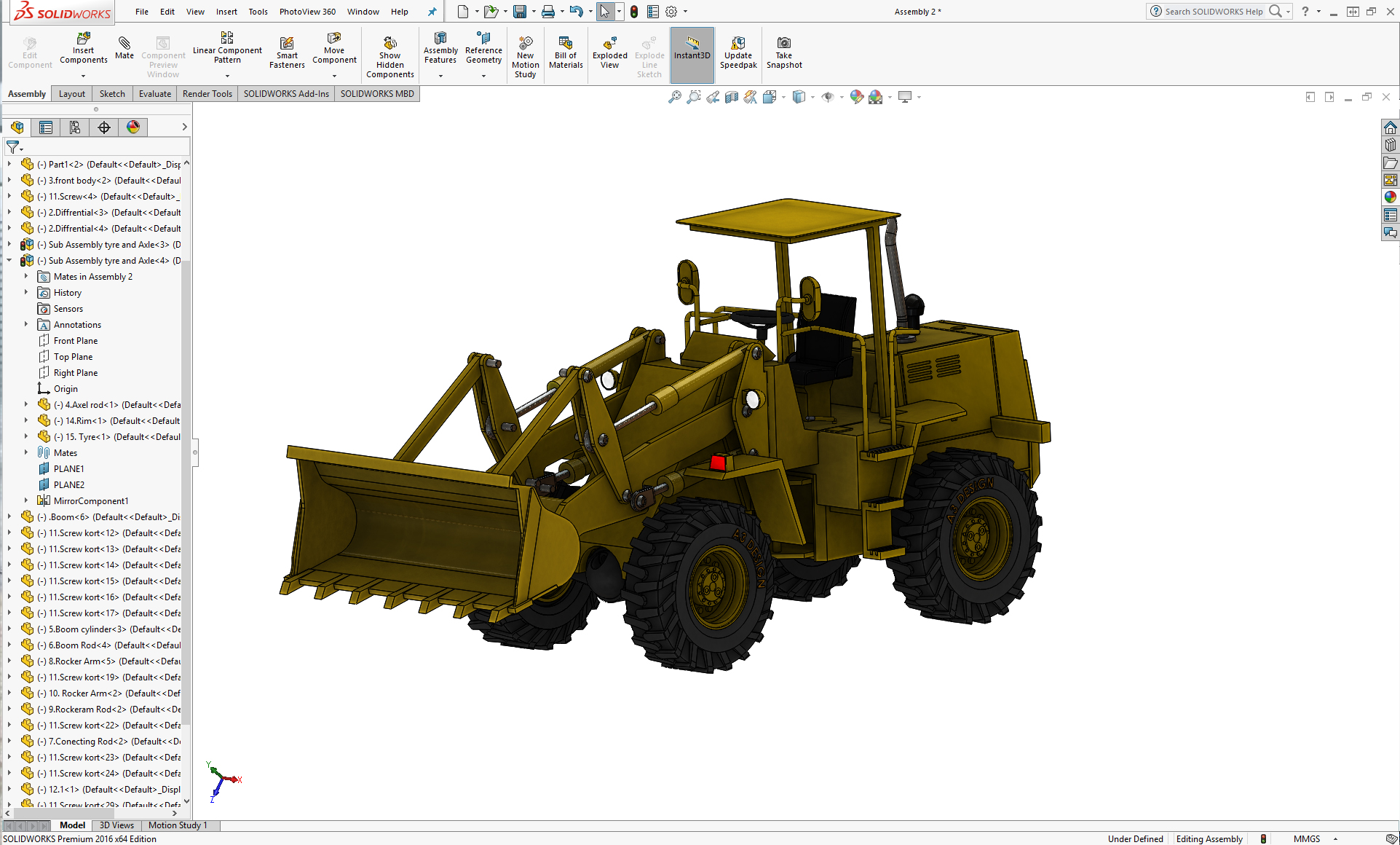The image size is (1400, 845).
Task: Open SOLIDWORKS Resources home icon in task pane
Action: [1391, 127]
